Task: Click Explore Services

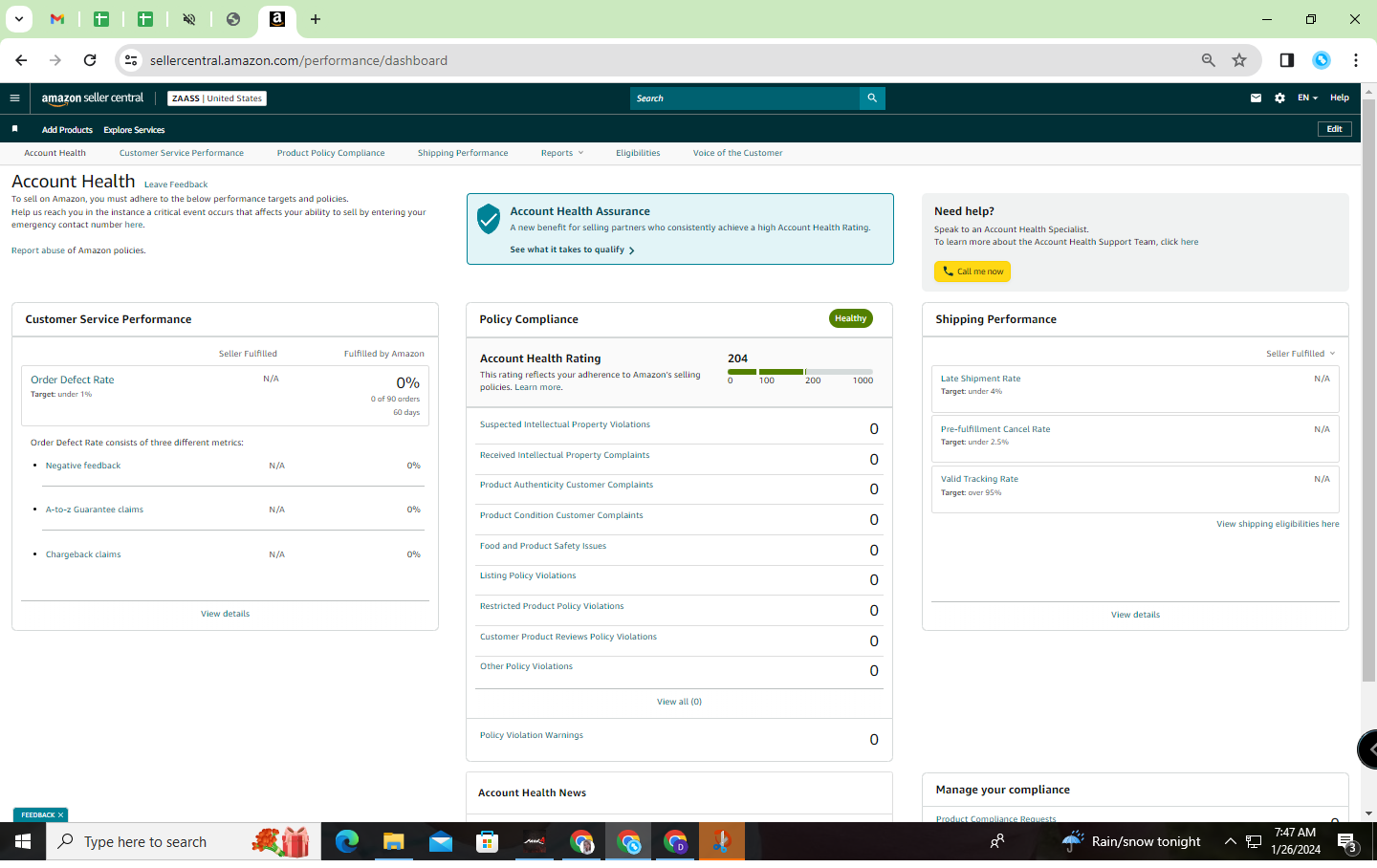Action: tap(134, 130)
